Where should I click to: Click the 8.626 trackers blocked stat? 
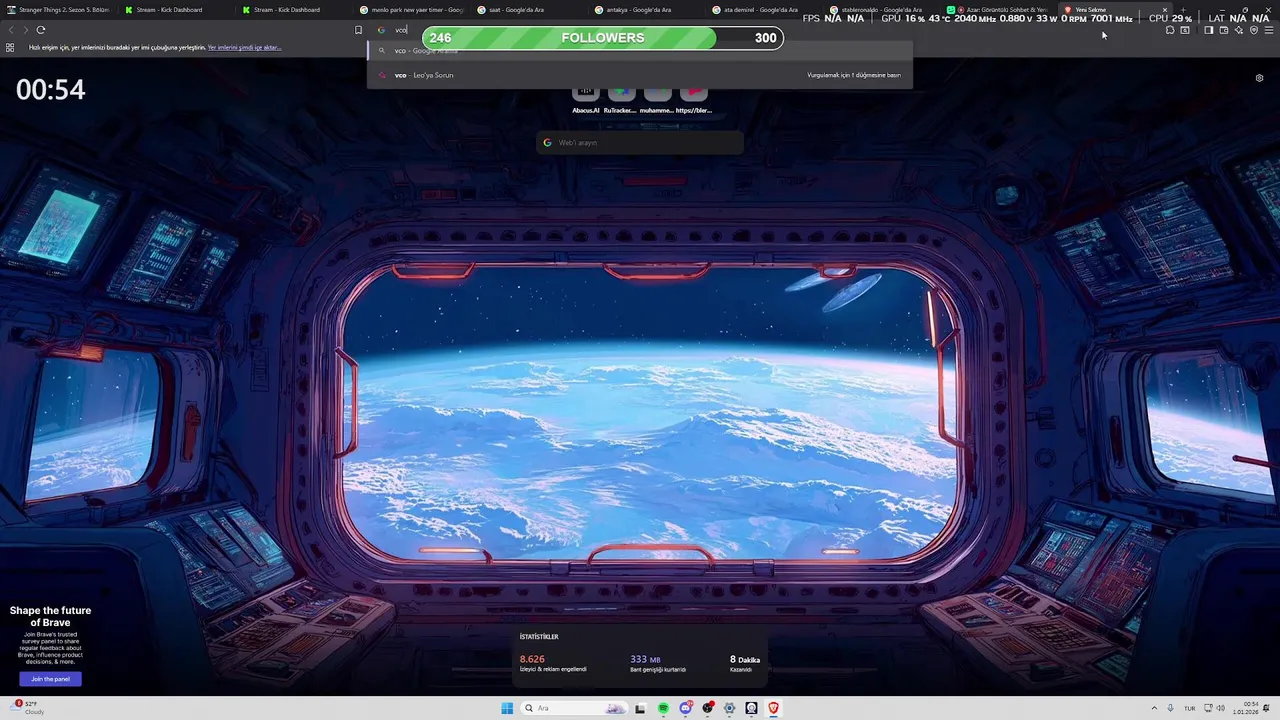coord(553,663)
